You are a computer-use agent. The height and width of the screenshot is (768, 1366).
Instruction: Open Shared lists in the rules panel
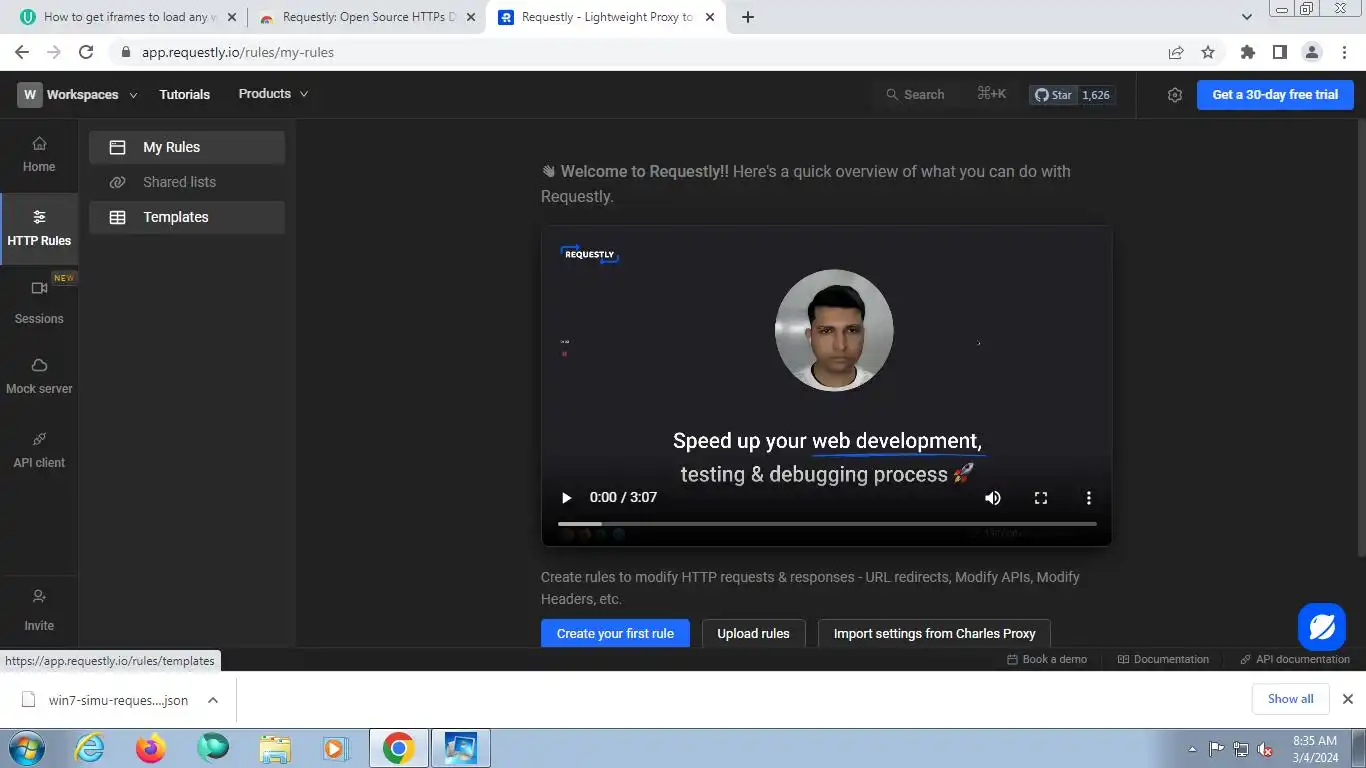tap(187, 182)
